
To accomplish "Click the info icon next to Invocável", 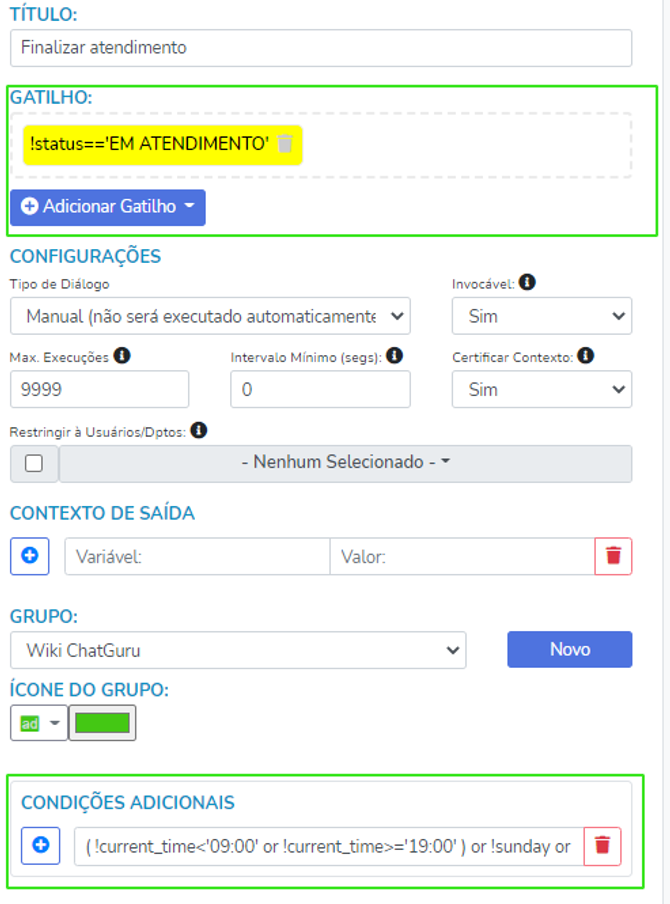I will (x=527, y=283).
